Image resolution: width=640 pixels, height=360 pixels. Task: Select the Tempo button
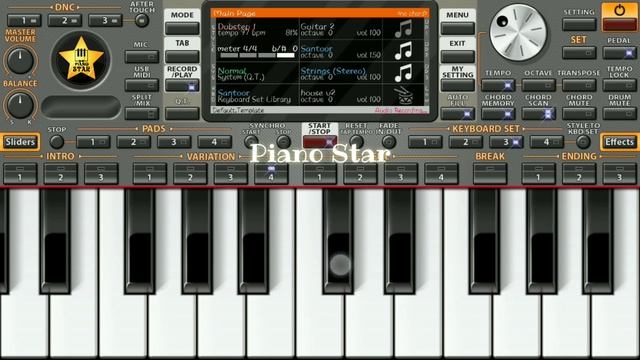[x=498, y=85]
